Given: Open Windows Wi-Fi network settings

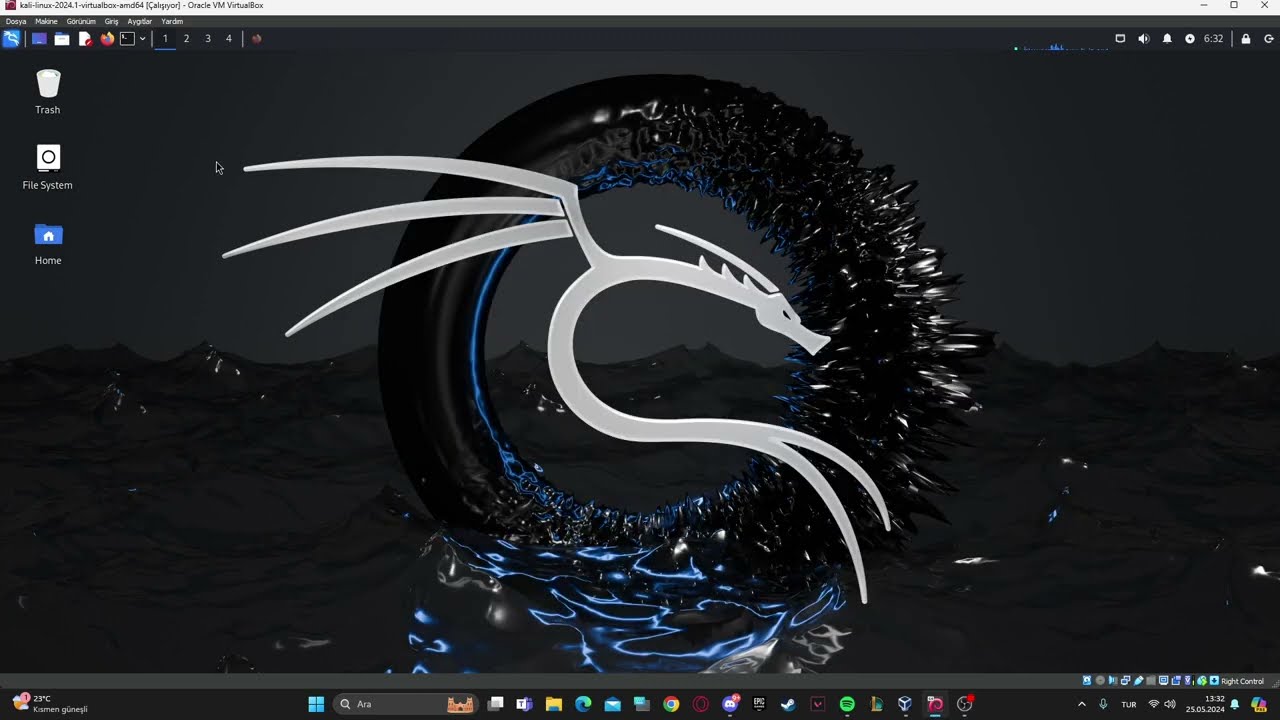Looking at the screenshot, I should 1154,704.
